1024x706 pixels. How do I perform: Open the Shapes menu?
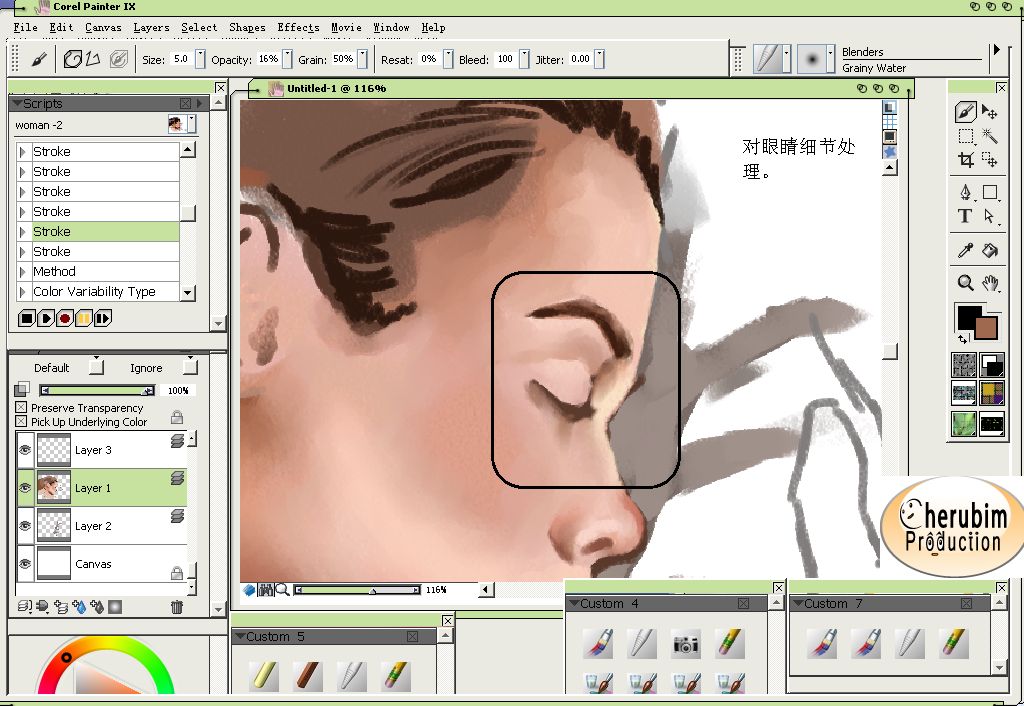pyautogui.click(x=247, y=27)
